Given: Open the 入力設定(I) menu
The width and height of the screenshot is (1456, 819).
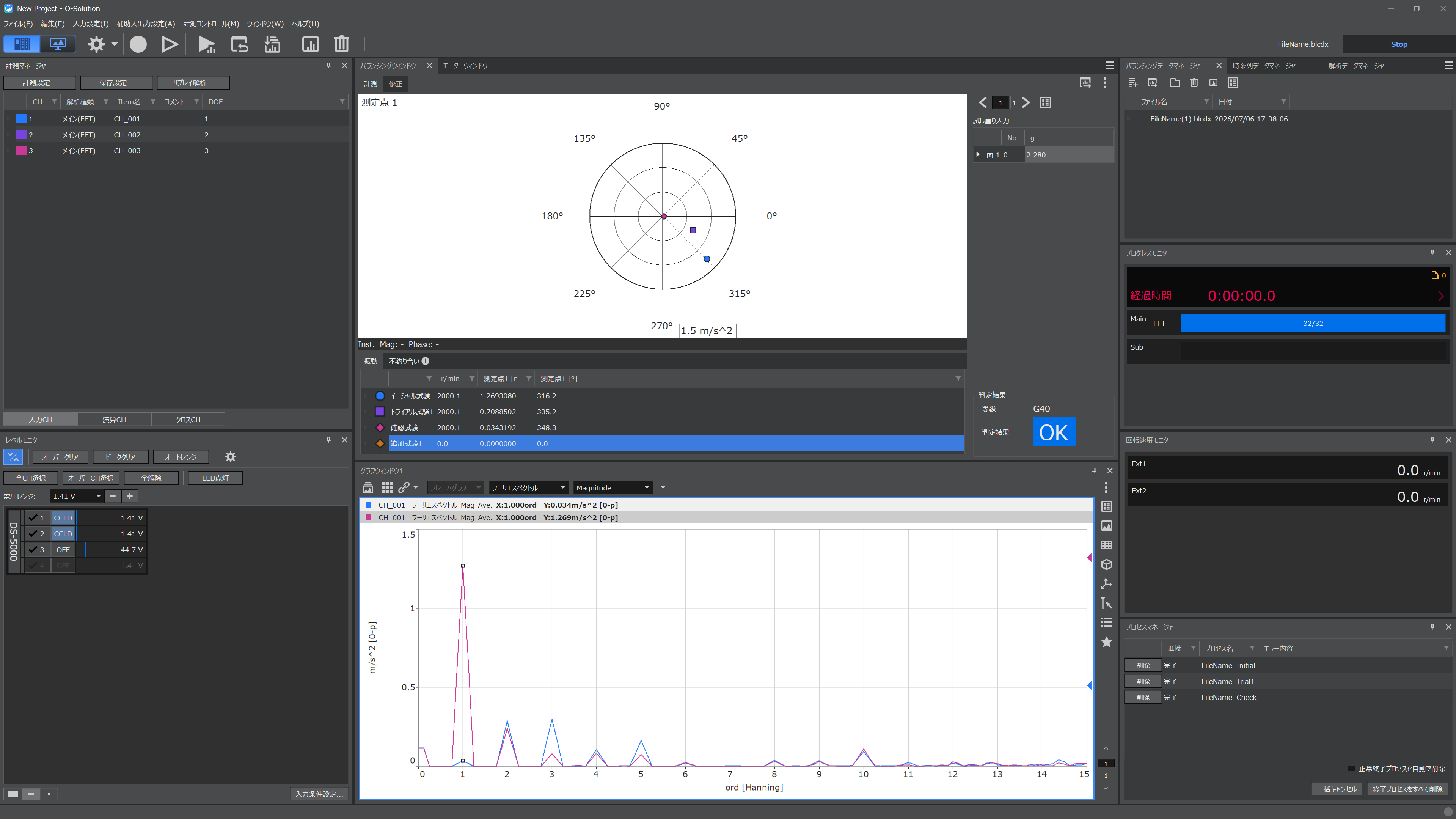Looking at the screenshot, I should click(x=90, y=24).
